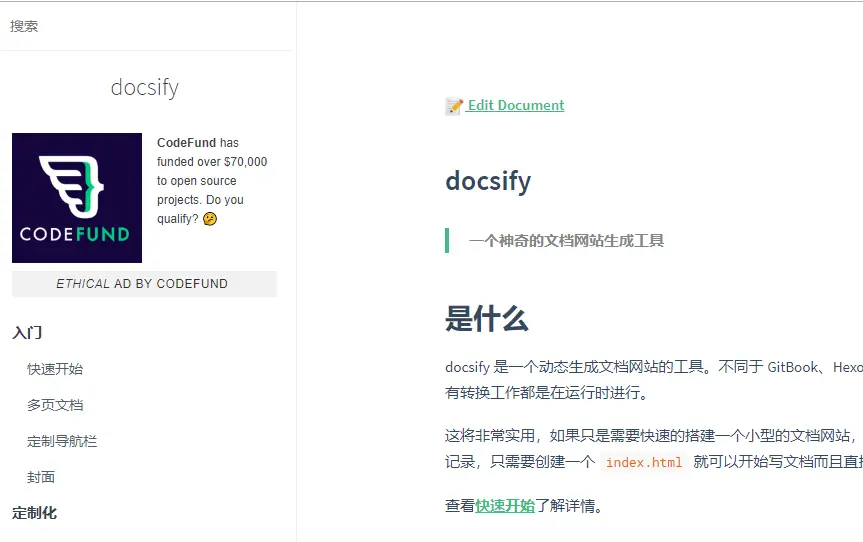Open the docsify sidebar title link
Viewport: 863px width, 542px height.
[x=145, y=87]
